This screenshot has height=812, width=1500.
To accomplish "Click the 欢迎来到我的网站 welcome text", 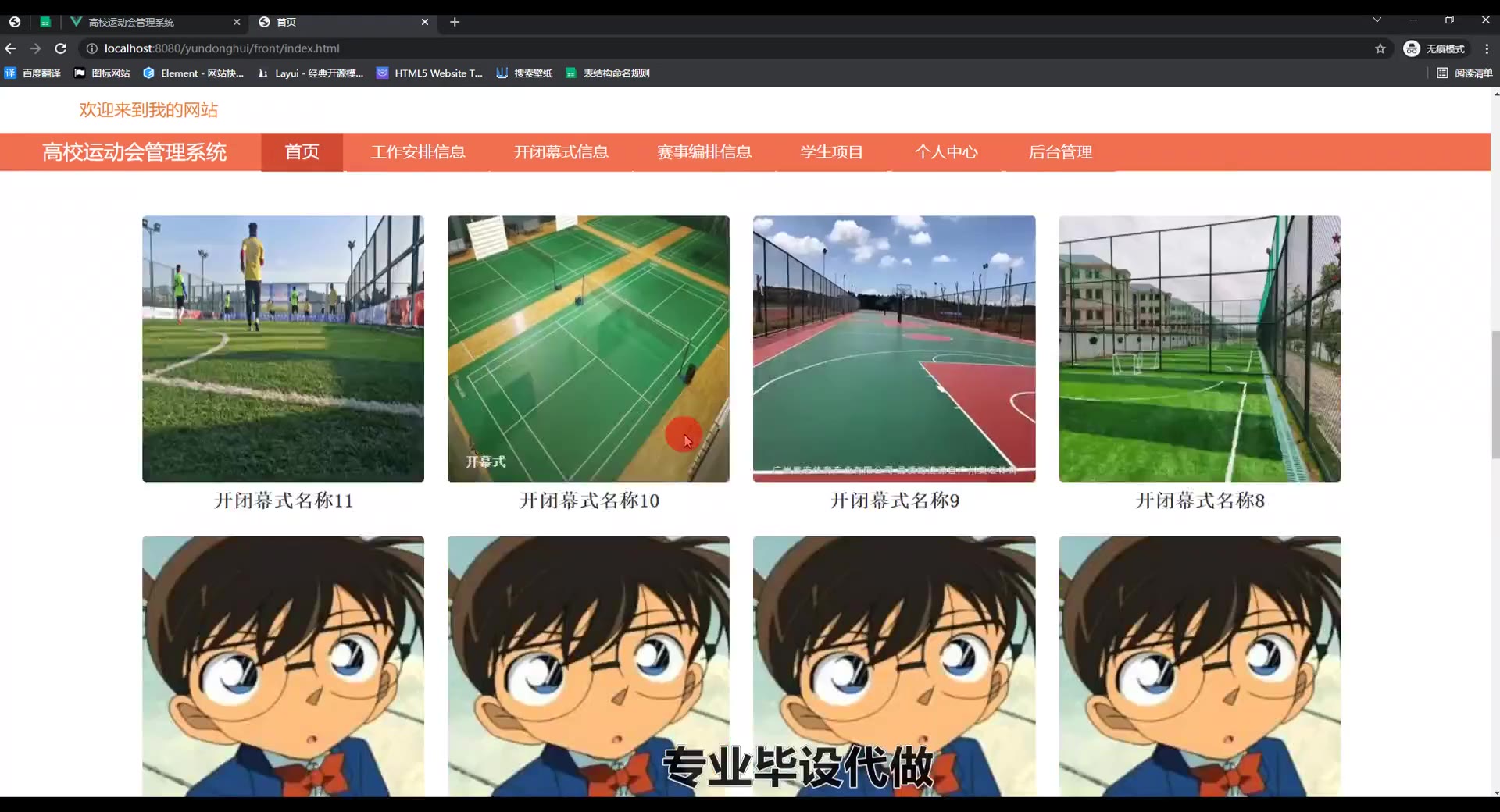I will (148, 110).
